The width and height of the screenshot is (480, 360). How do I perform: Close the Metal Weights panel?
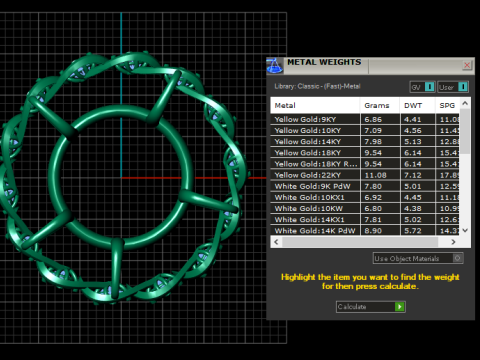tap(467, 65)
